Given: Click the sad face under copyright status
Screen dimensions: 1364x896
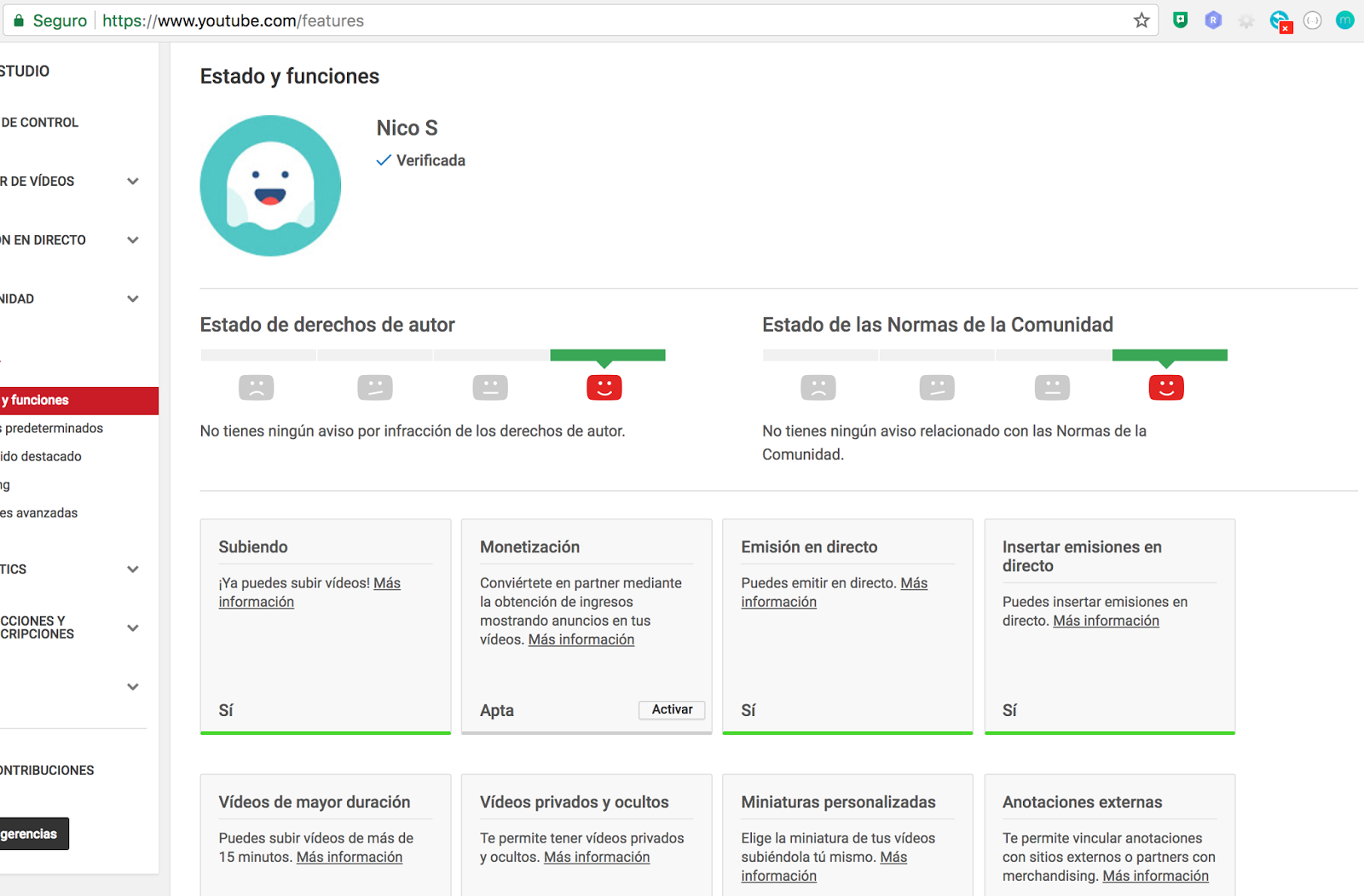Looking at the screenshot, I should [257, 388].
